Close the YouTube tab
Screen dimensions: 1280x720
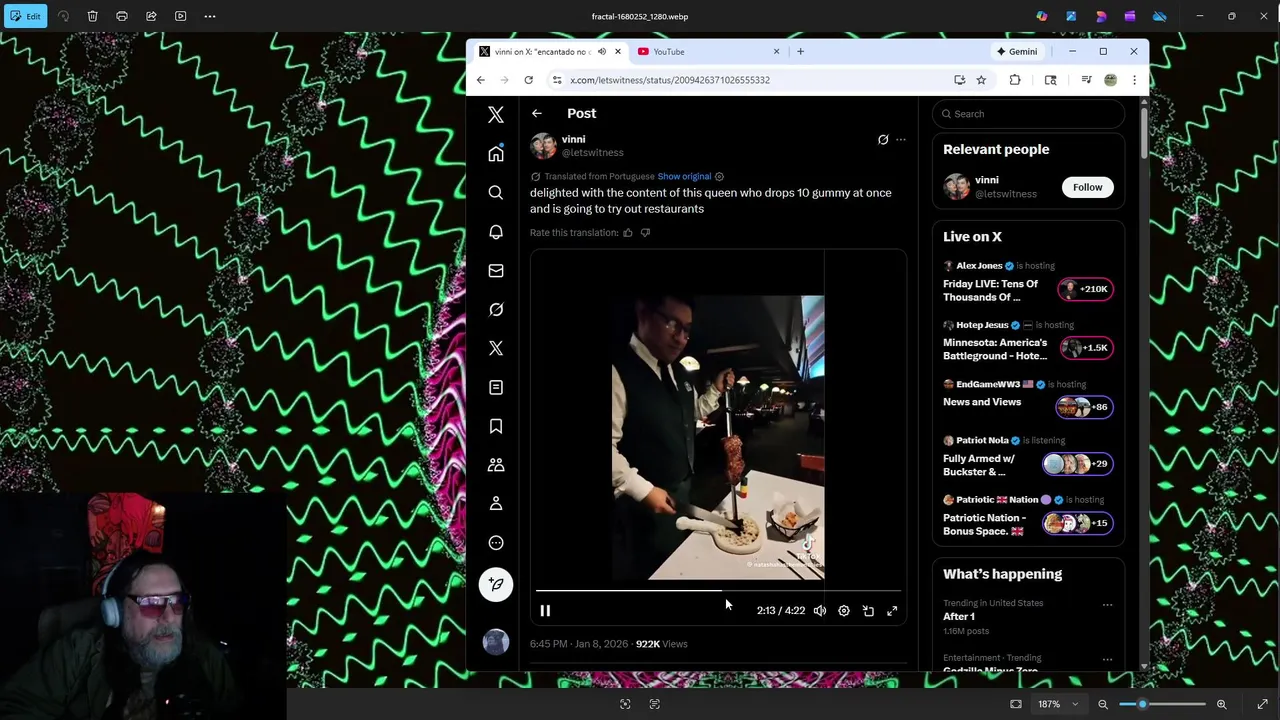pyautogui.click(x=776, y=52)
